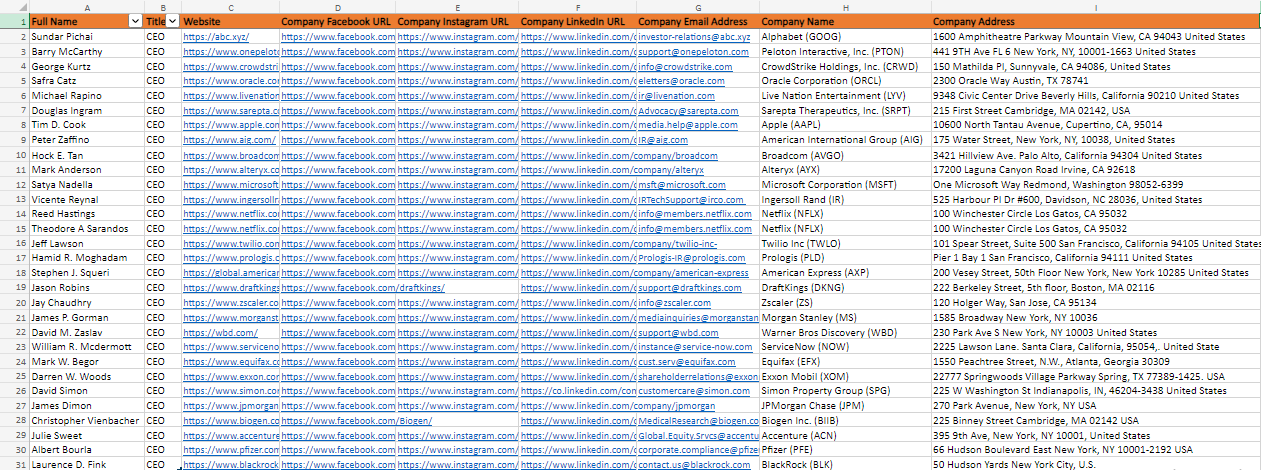
Task: Open the cust.serv@equifax.com email link
Action: tap(687, 362)
